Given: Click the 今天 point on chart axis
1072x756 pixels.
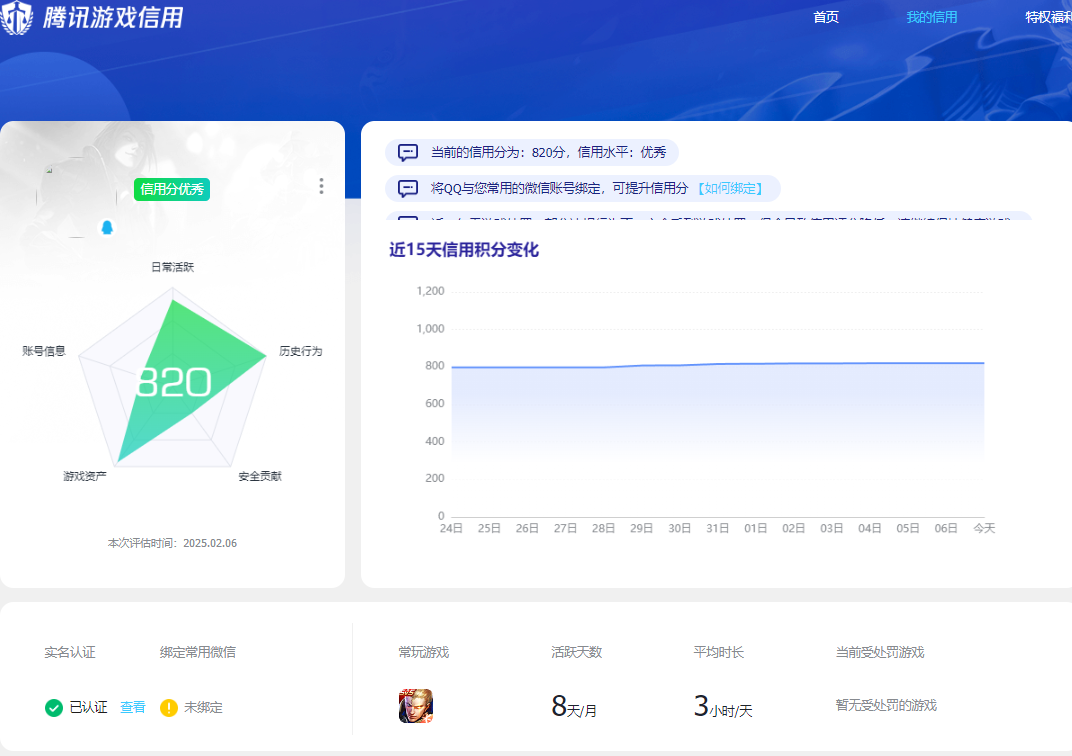Looking at the screenshot, I should tap(984, 528).
